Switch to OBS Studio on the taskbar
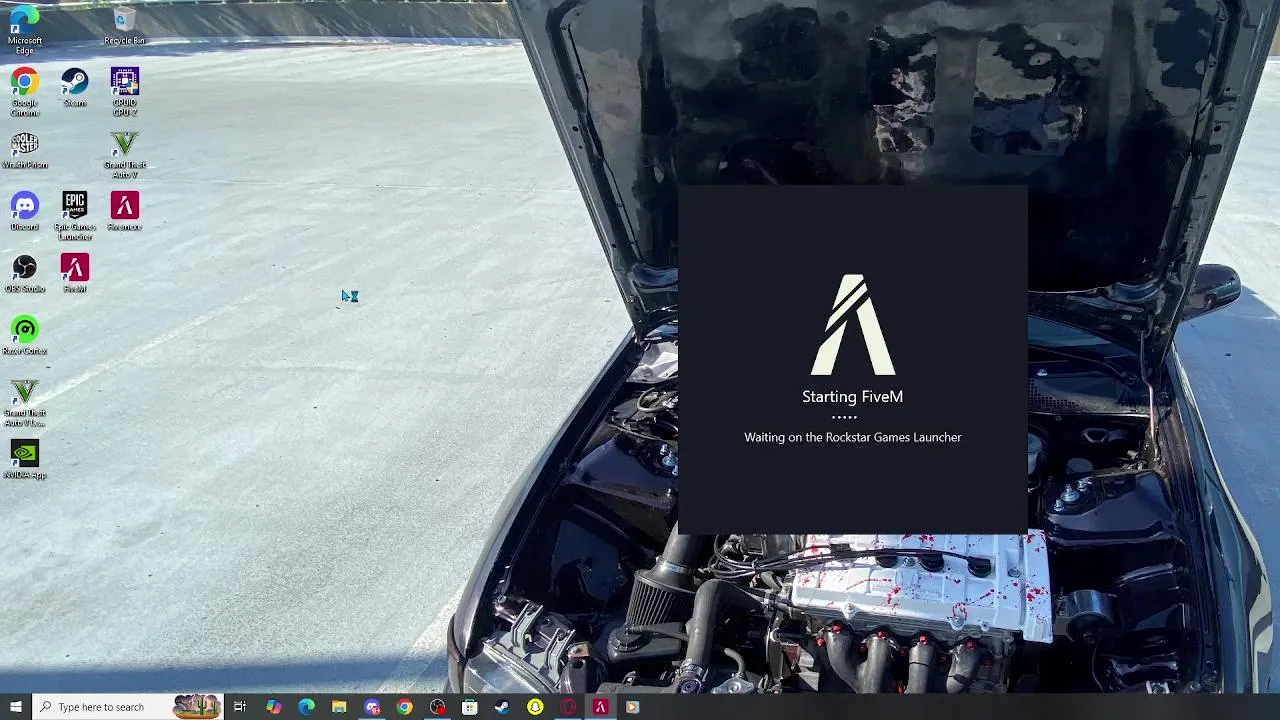Screen dimensions: 1280x720 click(437, 707)
